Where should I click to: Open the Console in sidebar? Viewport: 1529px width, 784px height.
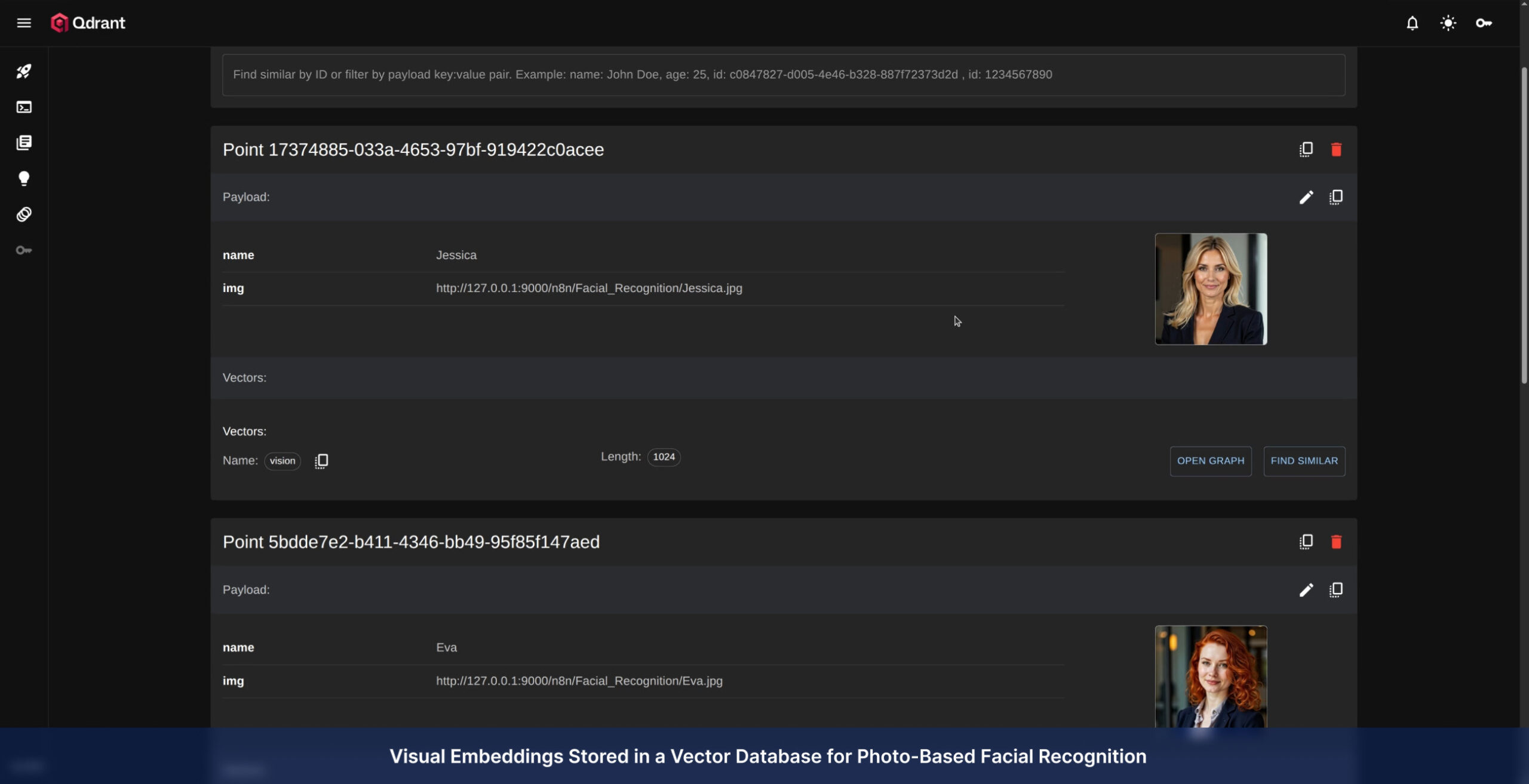[24, 107]
